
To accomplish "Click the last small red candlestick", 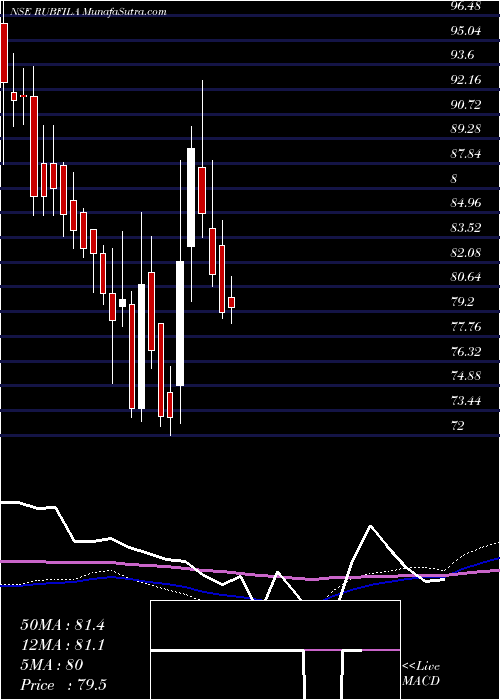I will click(x=231, y=302).
